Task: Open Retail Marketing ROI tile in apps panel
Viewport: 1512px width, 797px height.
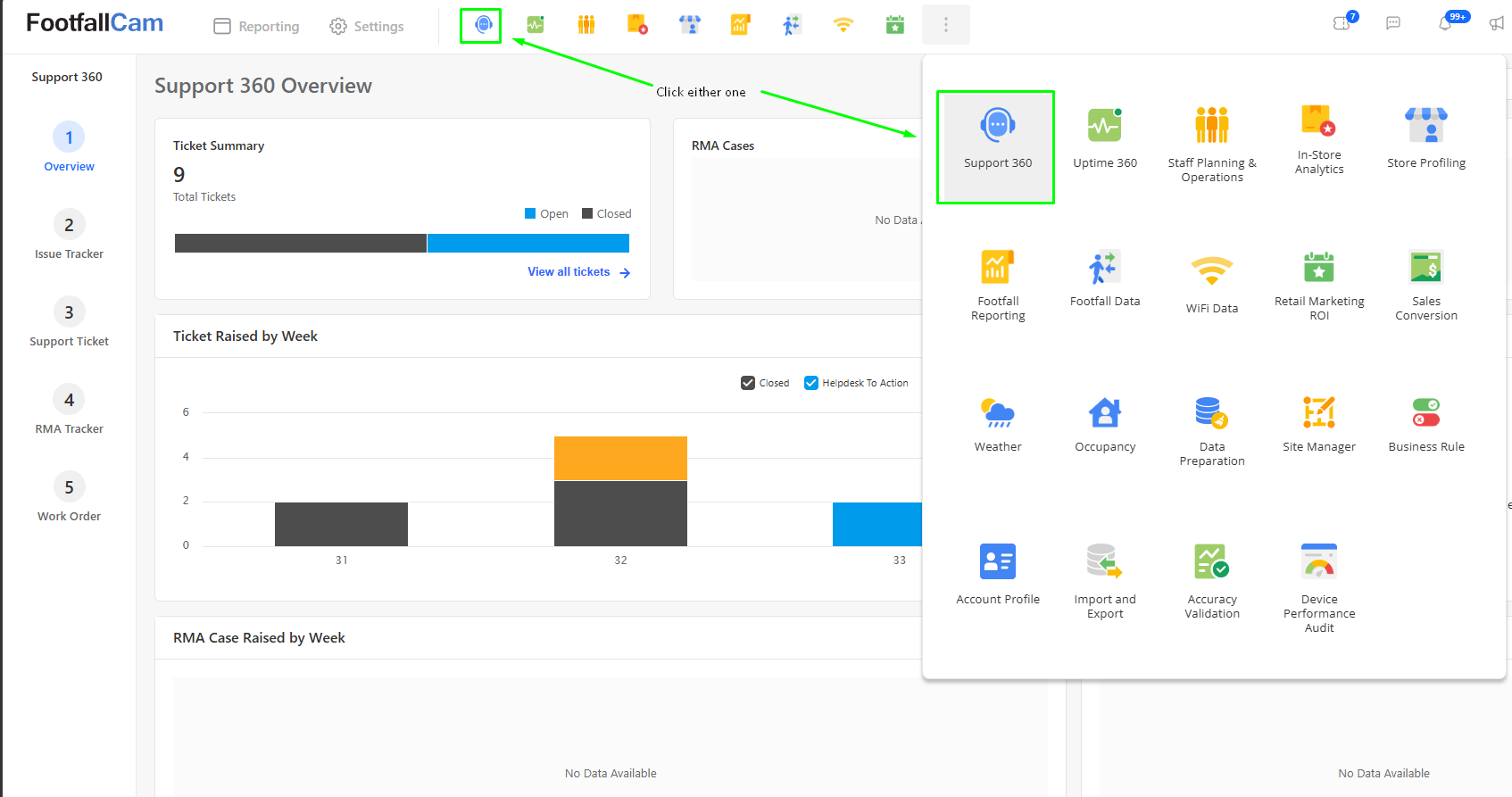Action: click(1319, 286)
